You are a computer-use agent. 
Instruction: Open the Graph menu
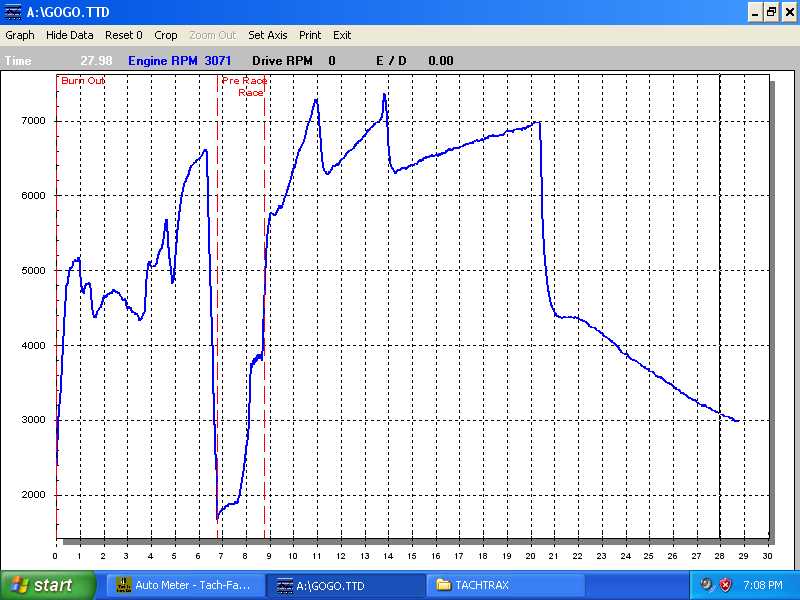tap(20, 35)
